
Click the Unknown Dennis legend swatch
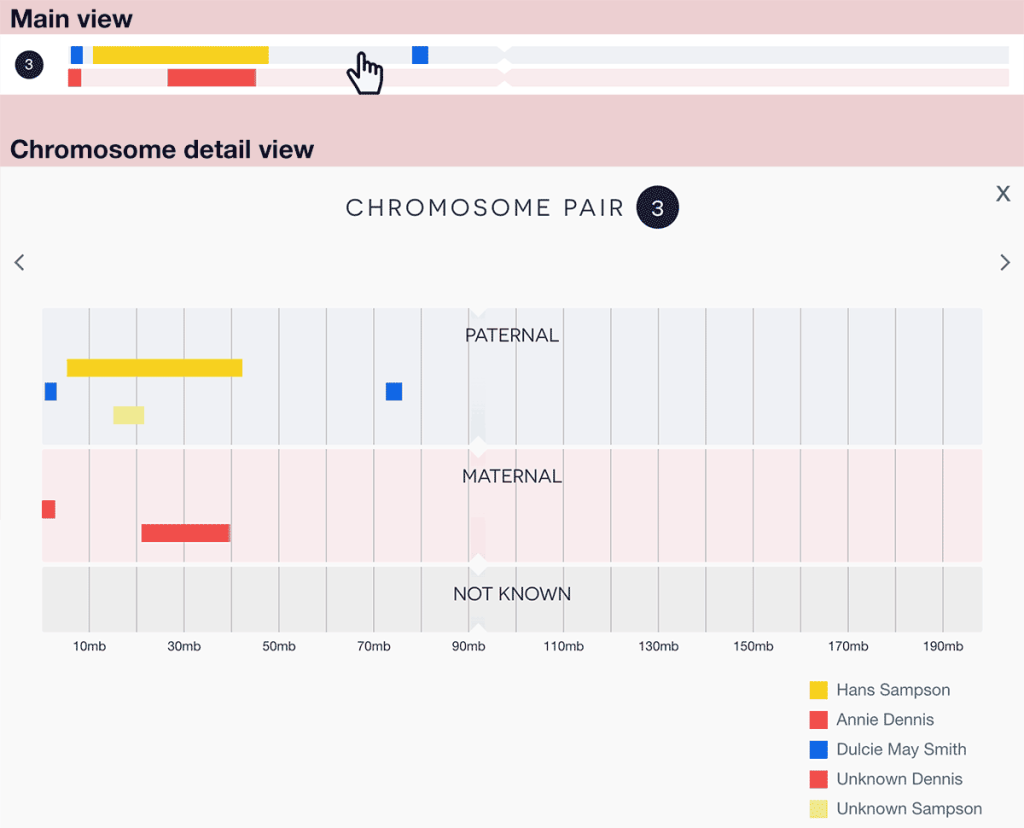click(818, 779)
